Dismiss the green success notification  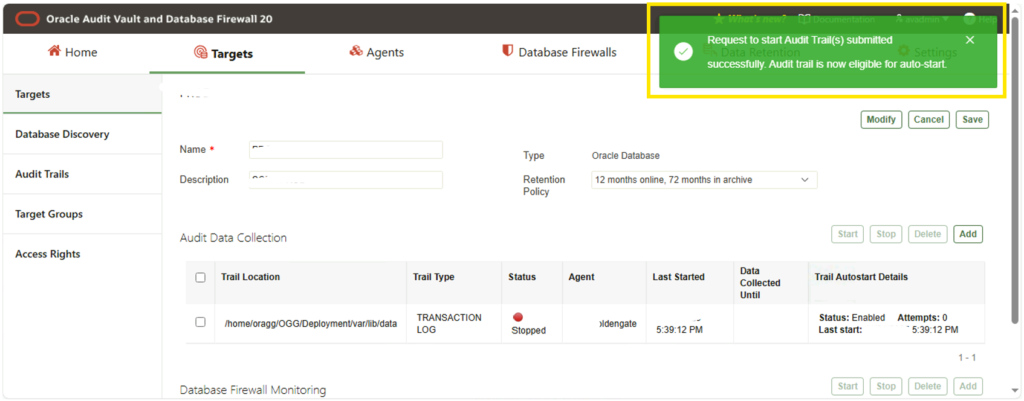pos(970,40)
